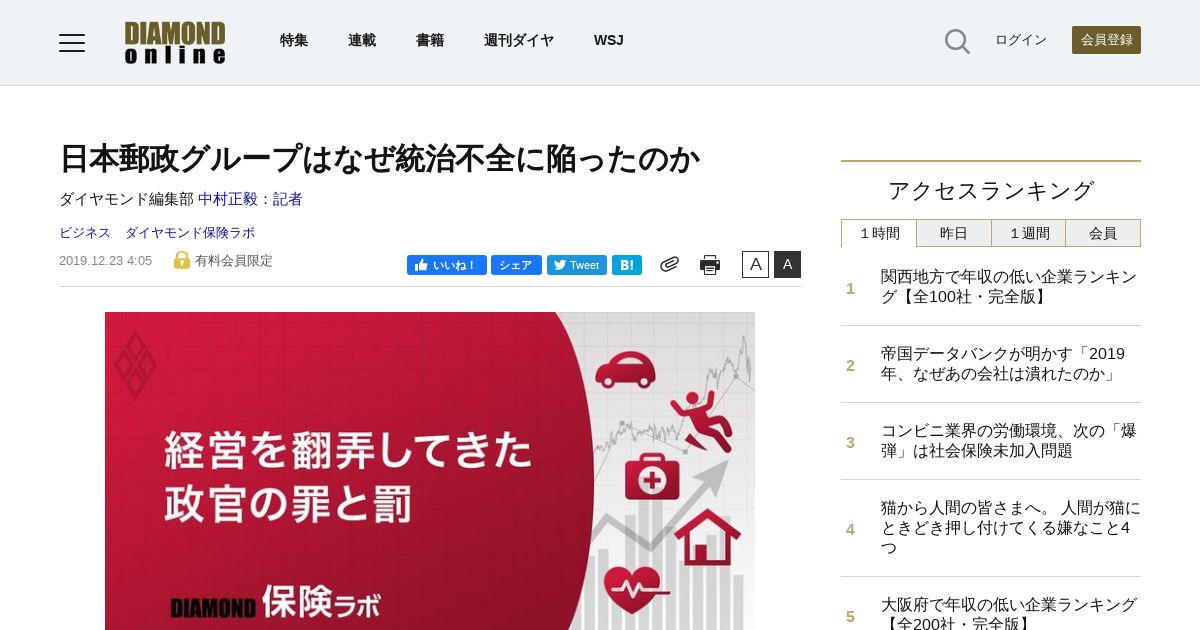Open the 特集 menu item
The width and height of the screenshot is (1200, 630).
[294, 41]
